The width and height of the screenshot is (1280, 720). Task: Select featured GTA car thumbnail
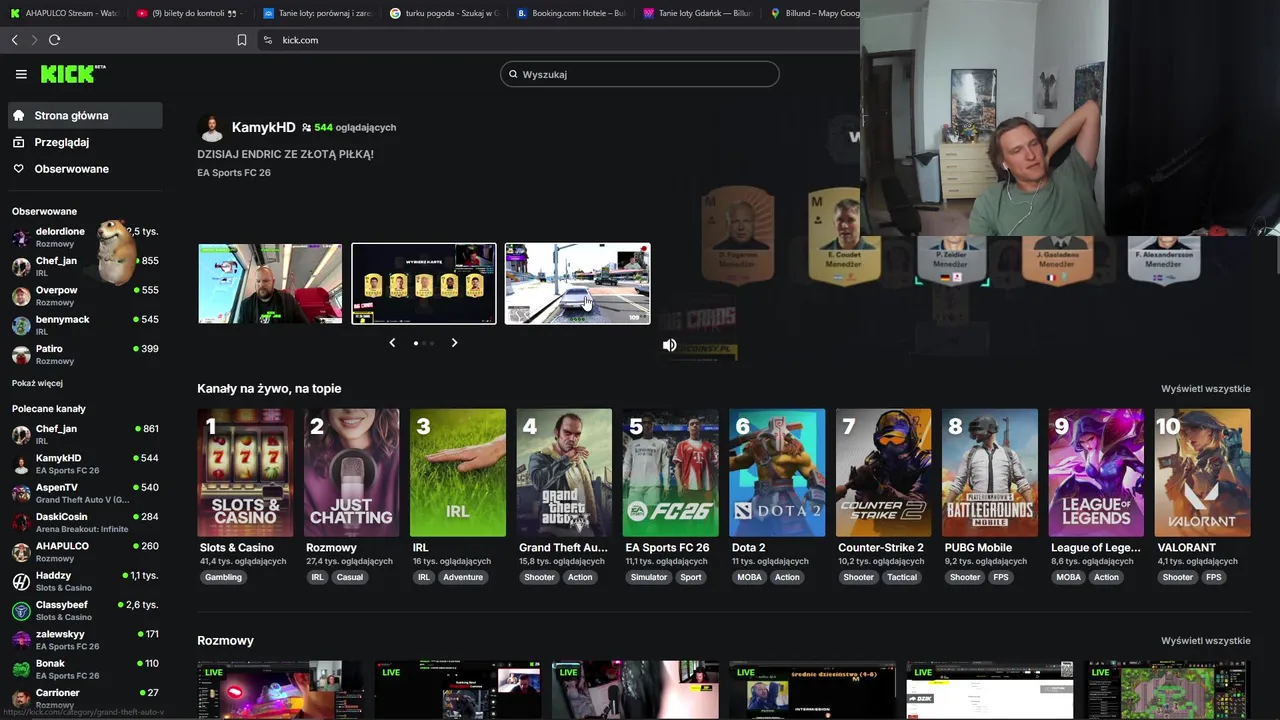click(577, 284)
